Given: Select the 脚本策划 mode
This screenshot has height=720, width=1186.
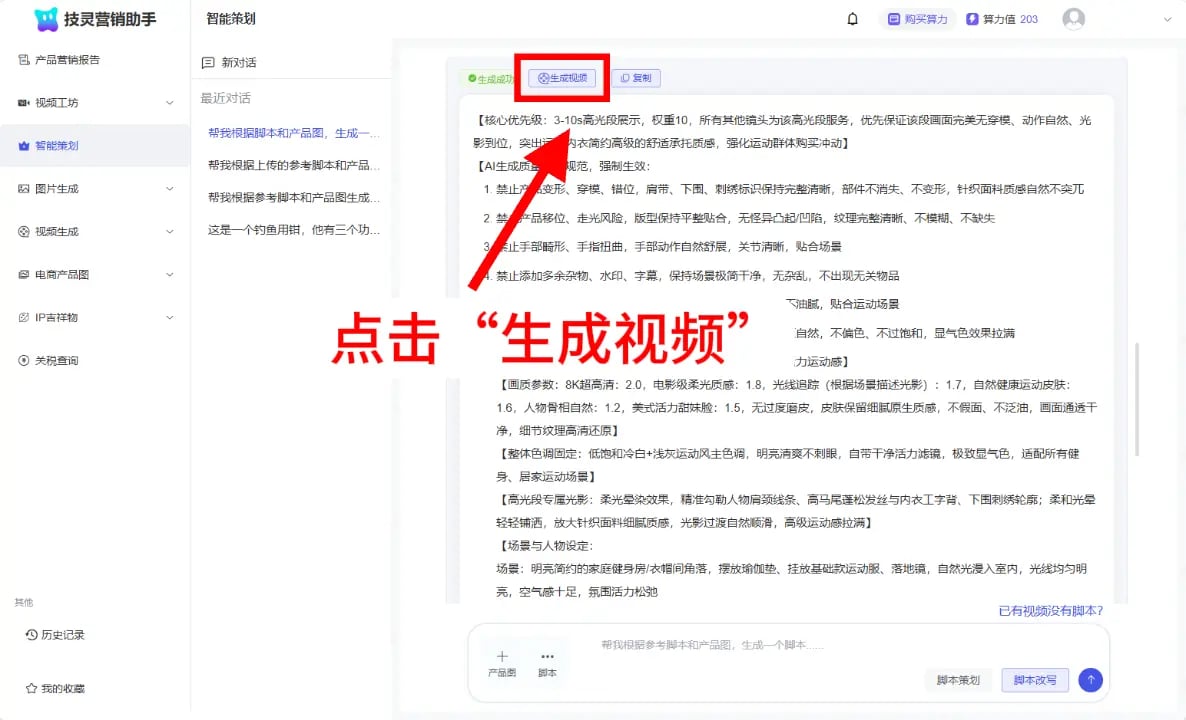Looking at the screenshot, I should pos(958,680).
